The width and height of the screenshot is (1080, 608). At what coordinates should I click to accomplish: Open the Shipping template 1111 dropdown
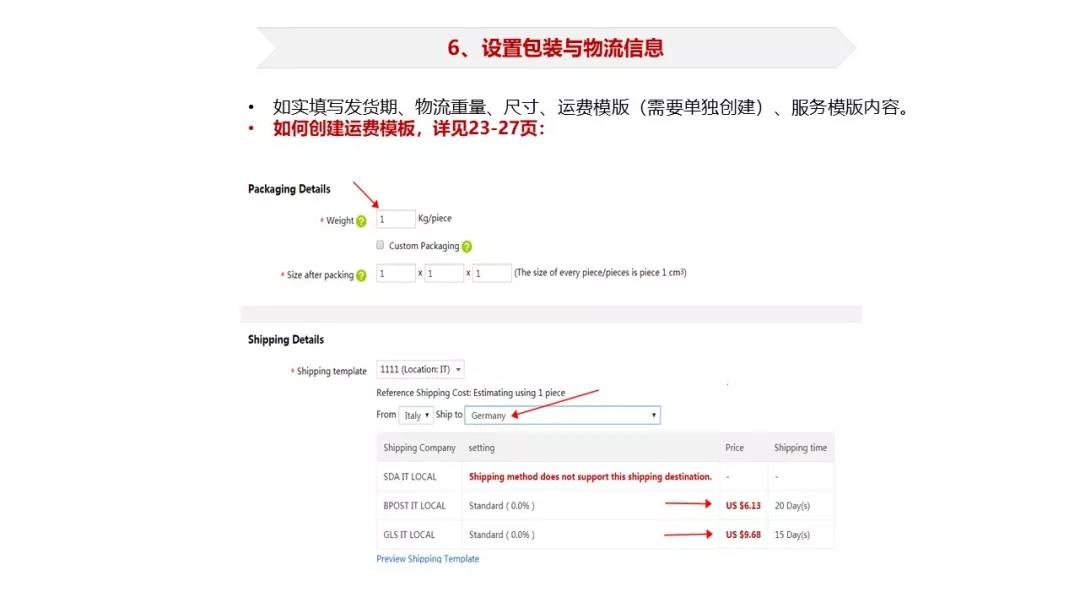[x=417, y=369]
